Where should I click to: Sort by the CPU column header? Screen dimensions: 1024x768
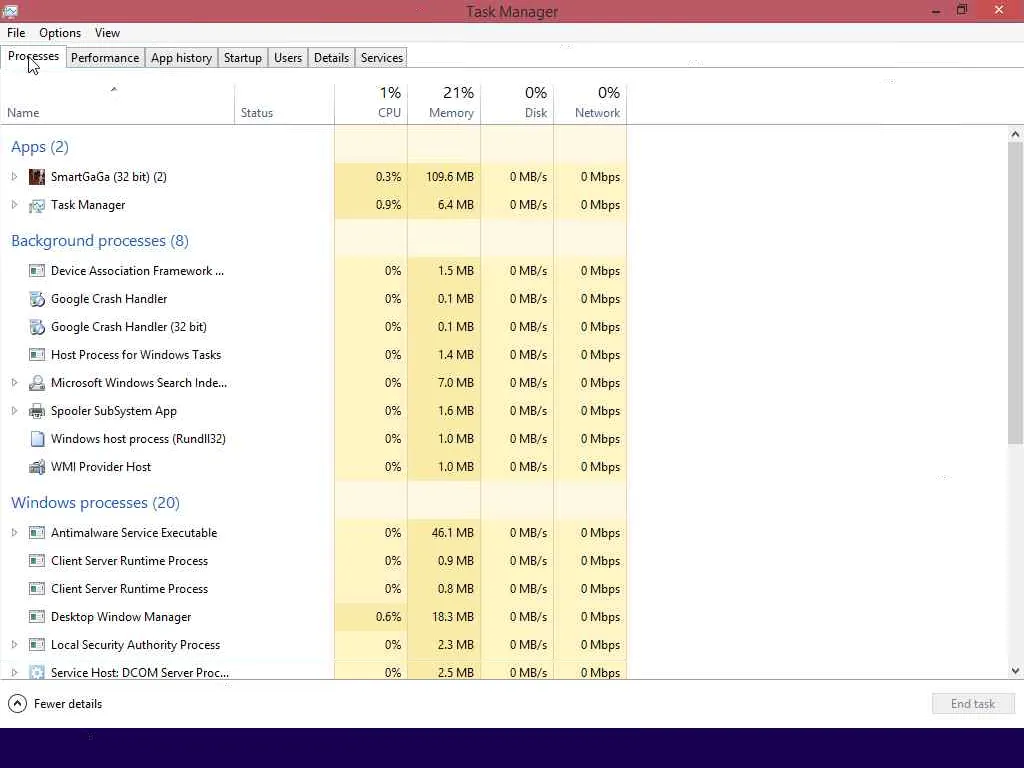point(371,104)
